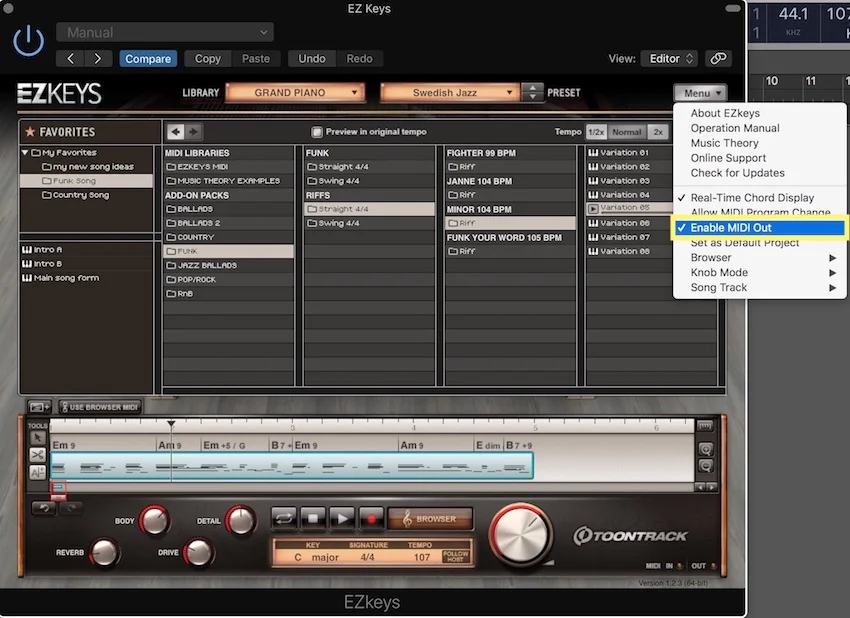Click the Favorites star icon
Screen dimensions: 850x618
coord(30,132)
